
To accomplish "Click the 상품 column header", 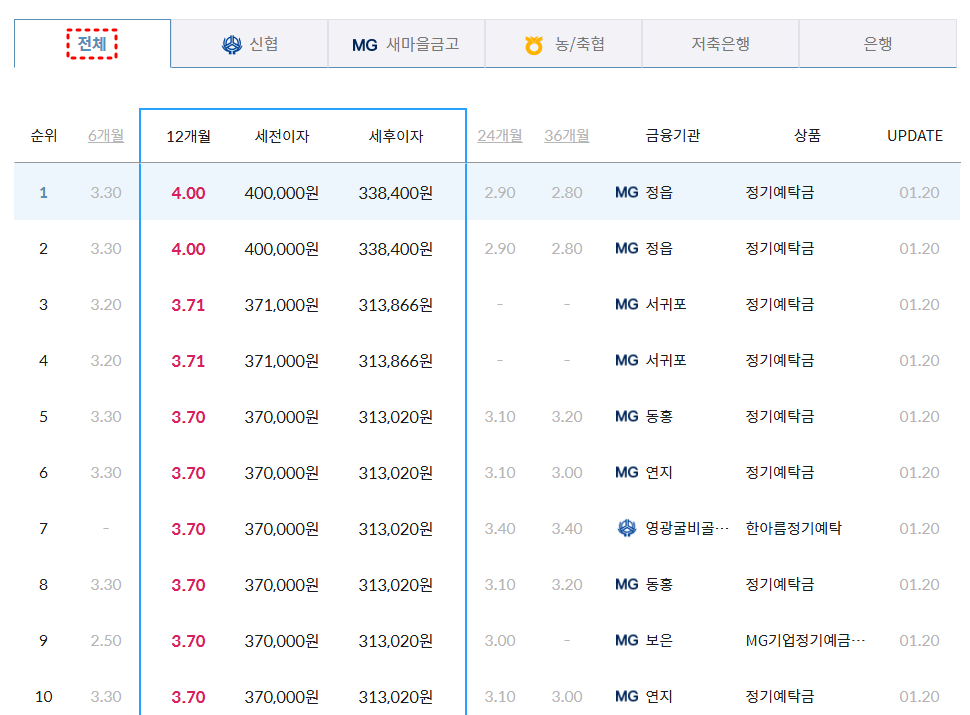I will point(807,135).
